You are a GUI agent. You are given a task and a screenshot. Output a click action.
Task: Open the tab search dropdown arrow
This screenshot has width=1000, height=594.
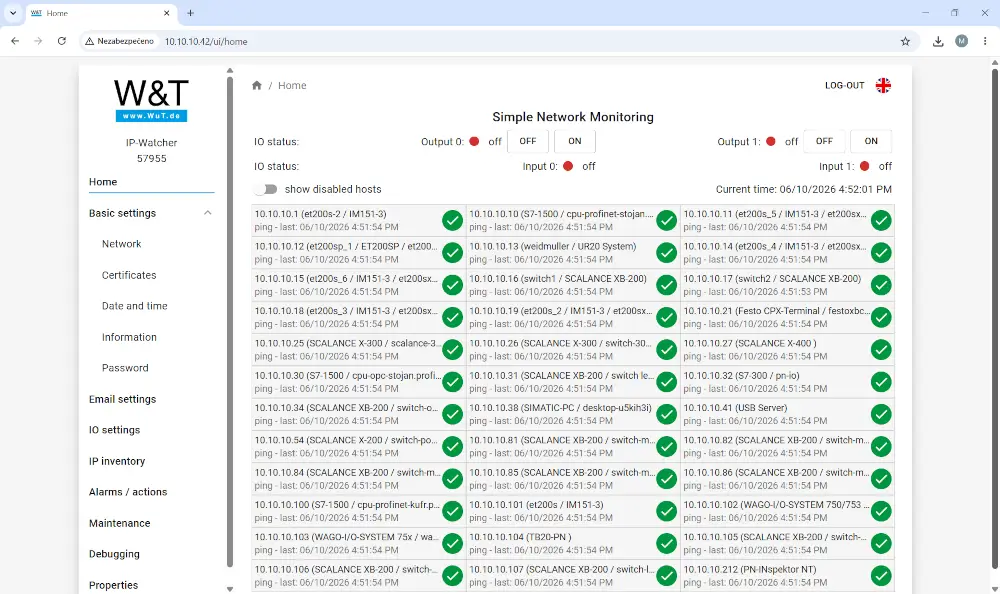13,13
